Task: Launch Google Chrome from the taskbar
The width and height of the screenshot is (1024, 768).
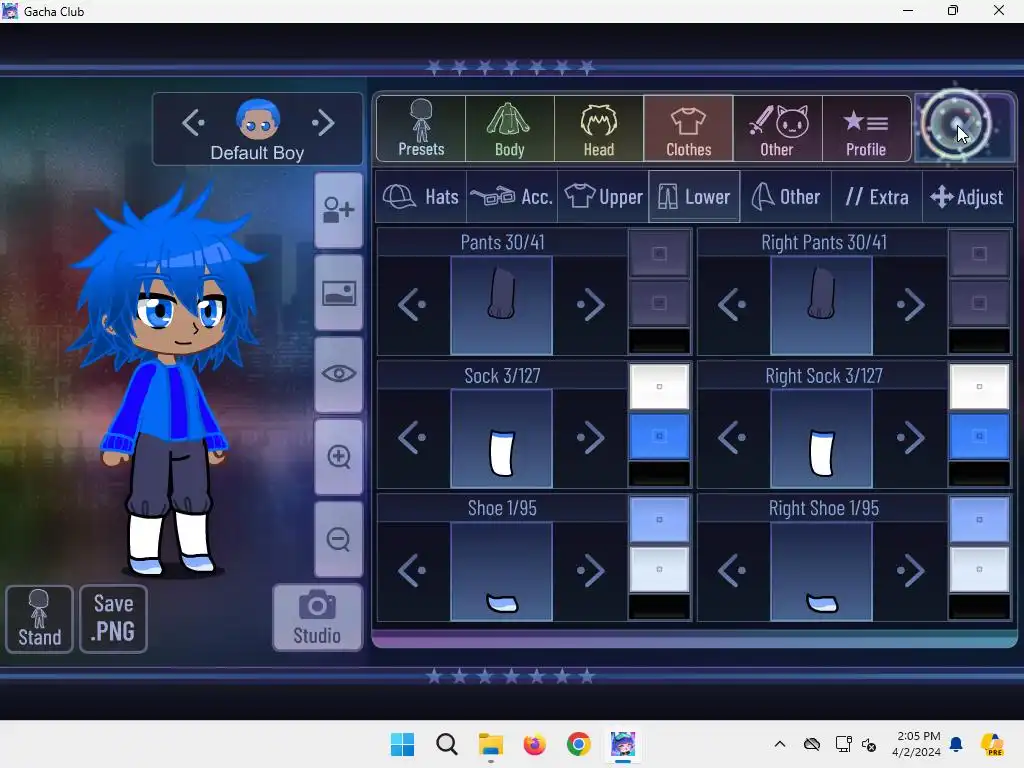Action: click(579, 744)
